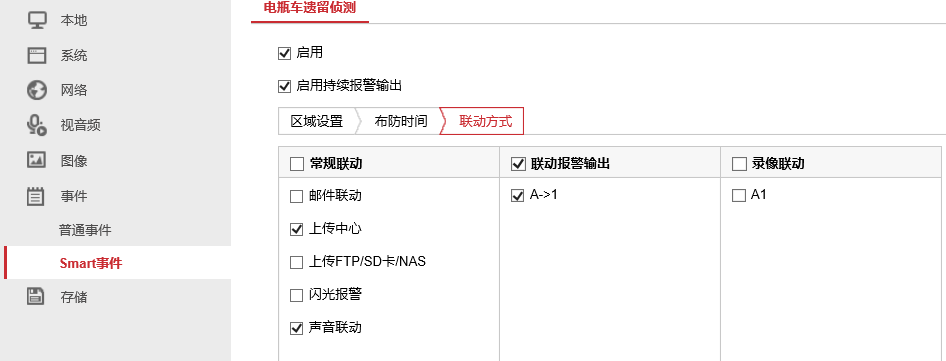
Task: Uncheck the A->1 alarm output
Action: pos(517,196)
